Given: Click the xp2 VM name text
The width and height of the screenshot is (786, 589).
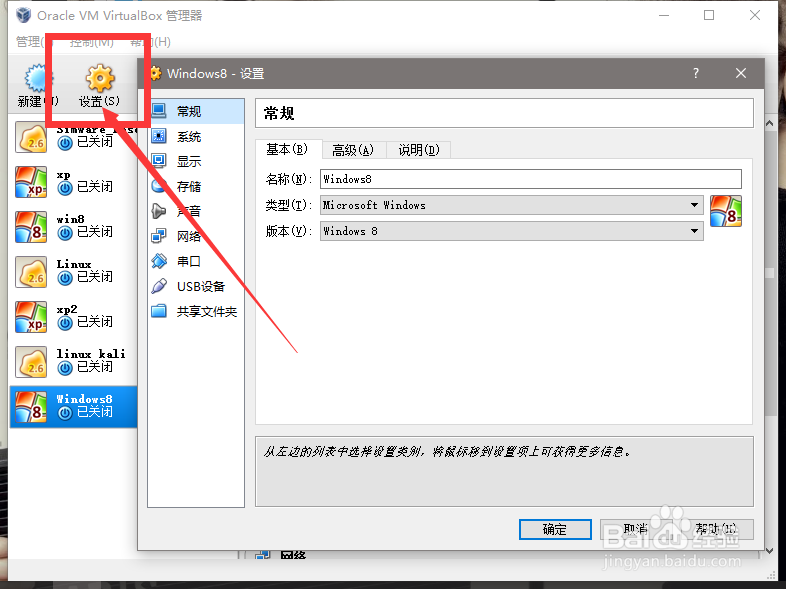Looking at the screenshot, I should coord(67,309).
